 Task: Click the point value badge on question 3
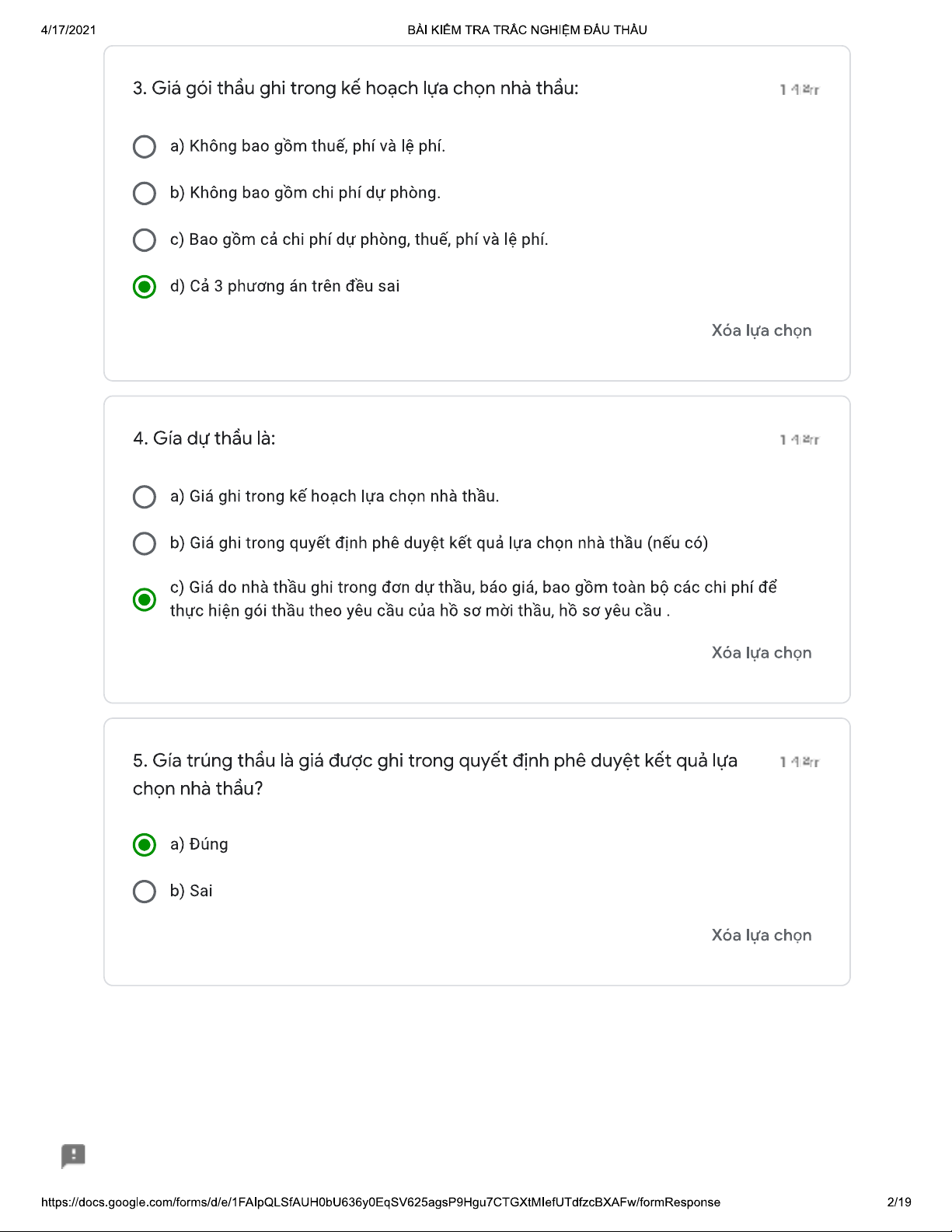(799, 89)
